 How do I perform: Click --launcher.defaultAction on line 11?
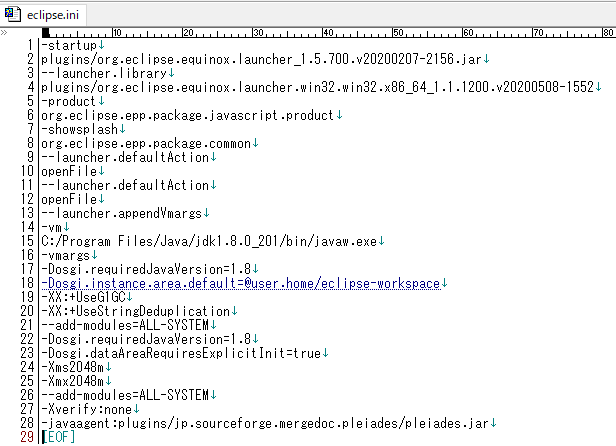pos(125,185)
